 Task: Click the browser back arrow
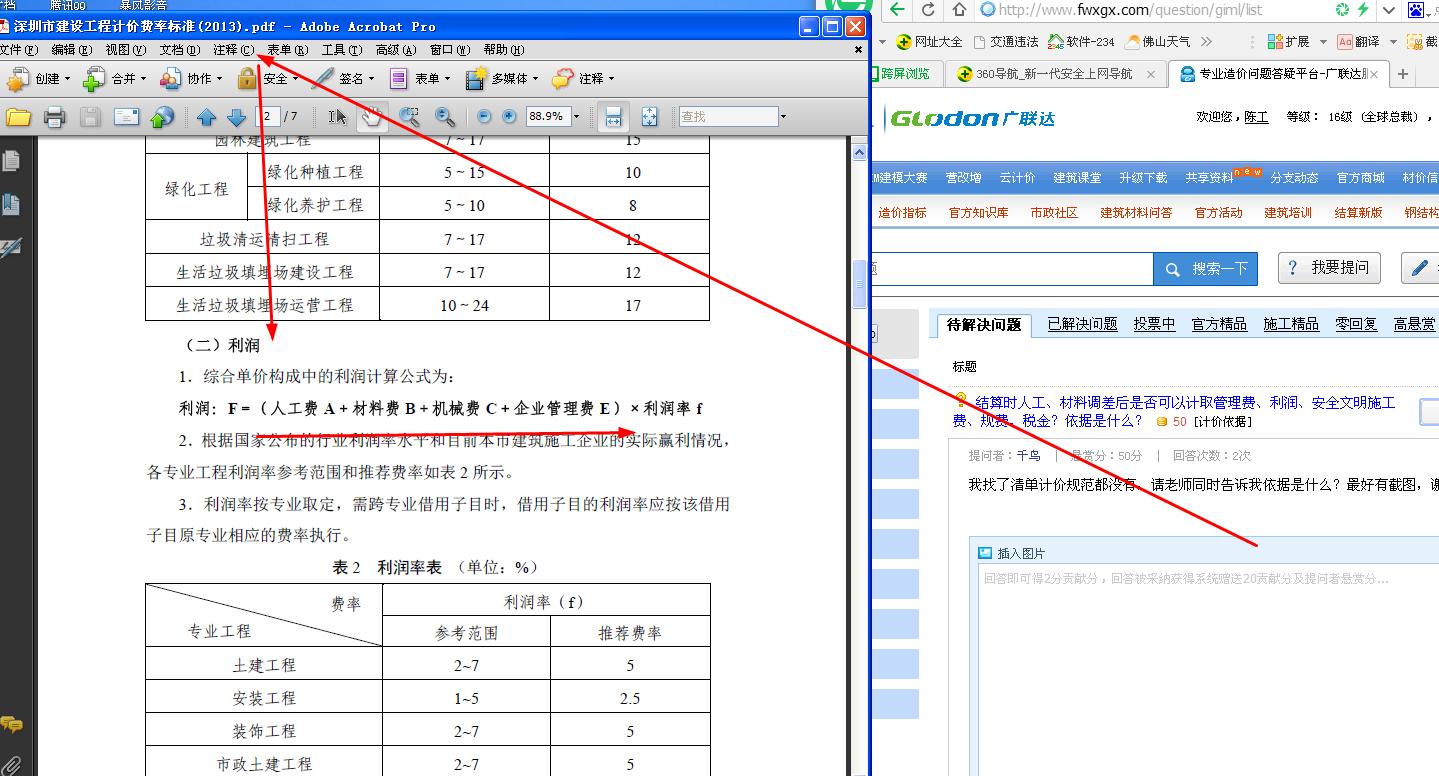click(x=897, y=10)
